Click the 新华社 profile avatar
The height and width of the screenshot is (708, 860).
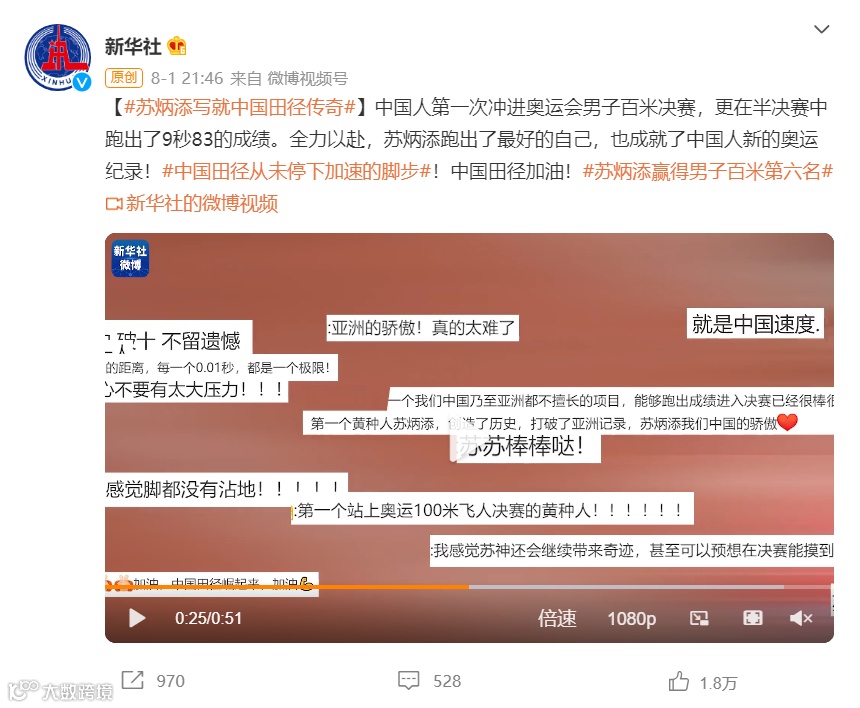pyautogui.click(x=58, y=57)
